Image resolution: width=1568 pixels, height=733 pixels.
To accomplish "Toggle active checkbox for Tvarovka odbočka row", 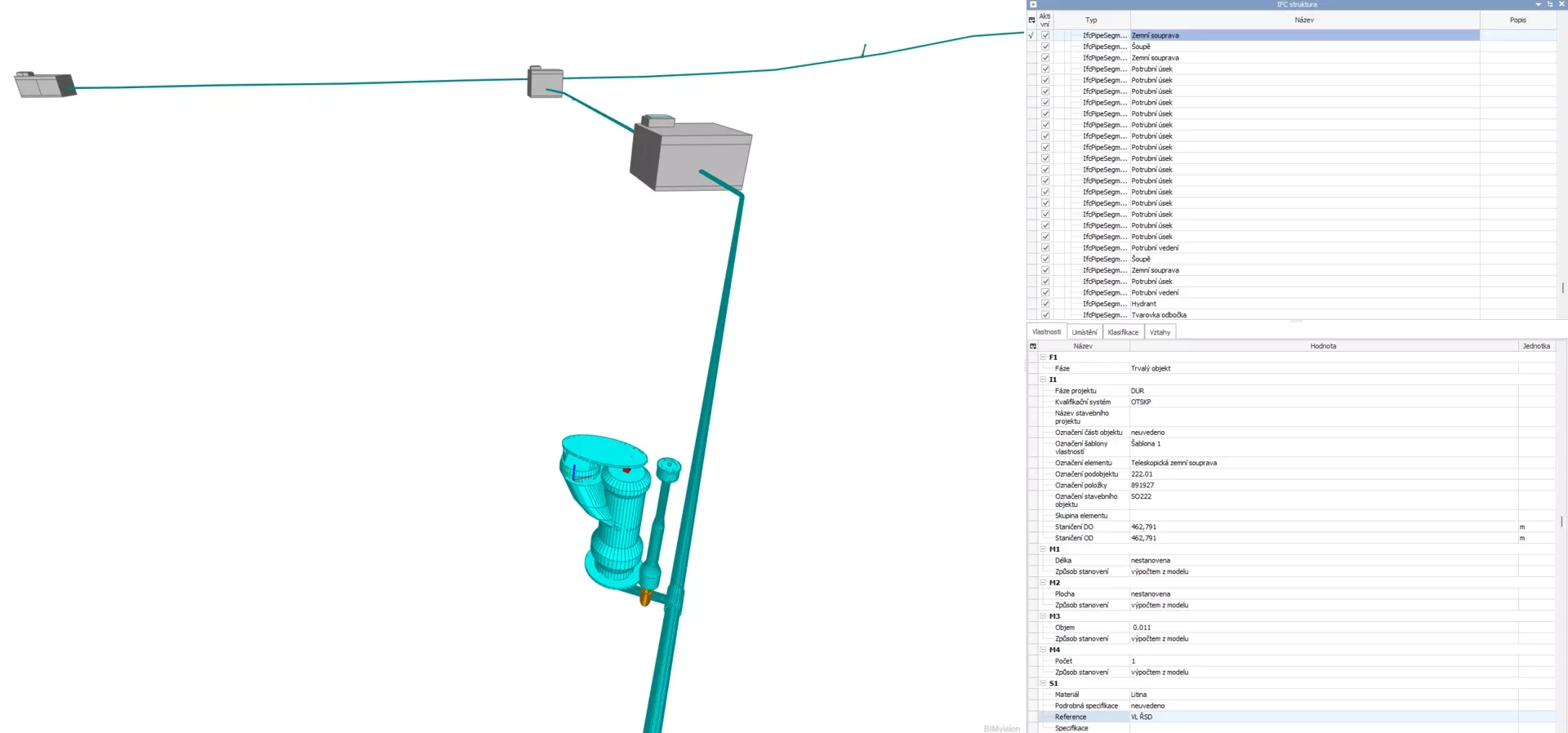I will point(1045,315).
